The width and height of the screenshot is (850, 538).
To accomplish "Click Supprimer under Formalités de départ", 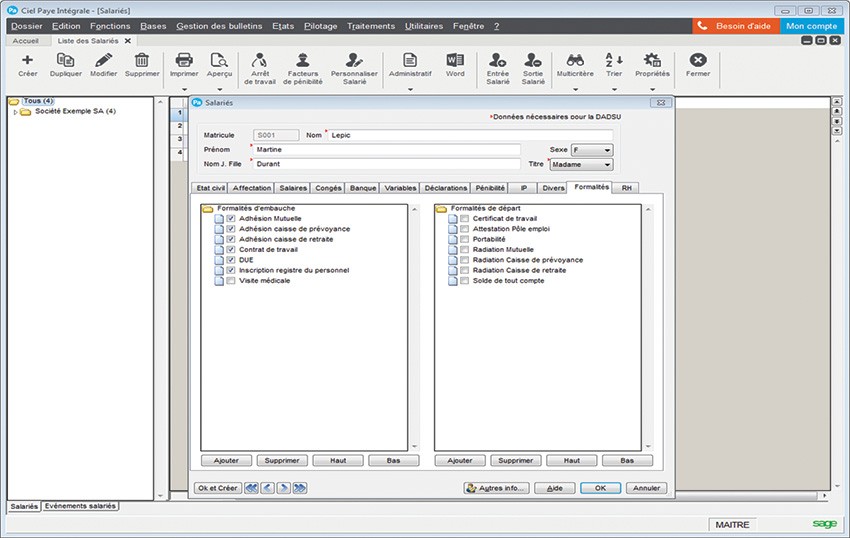I will tap(516, 460).
